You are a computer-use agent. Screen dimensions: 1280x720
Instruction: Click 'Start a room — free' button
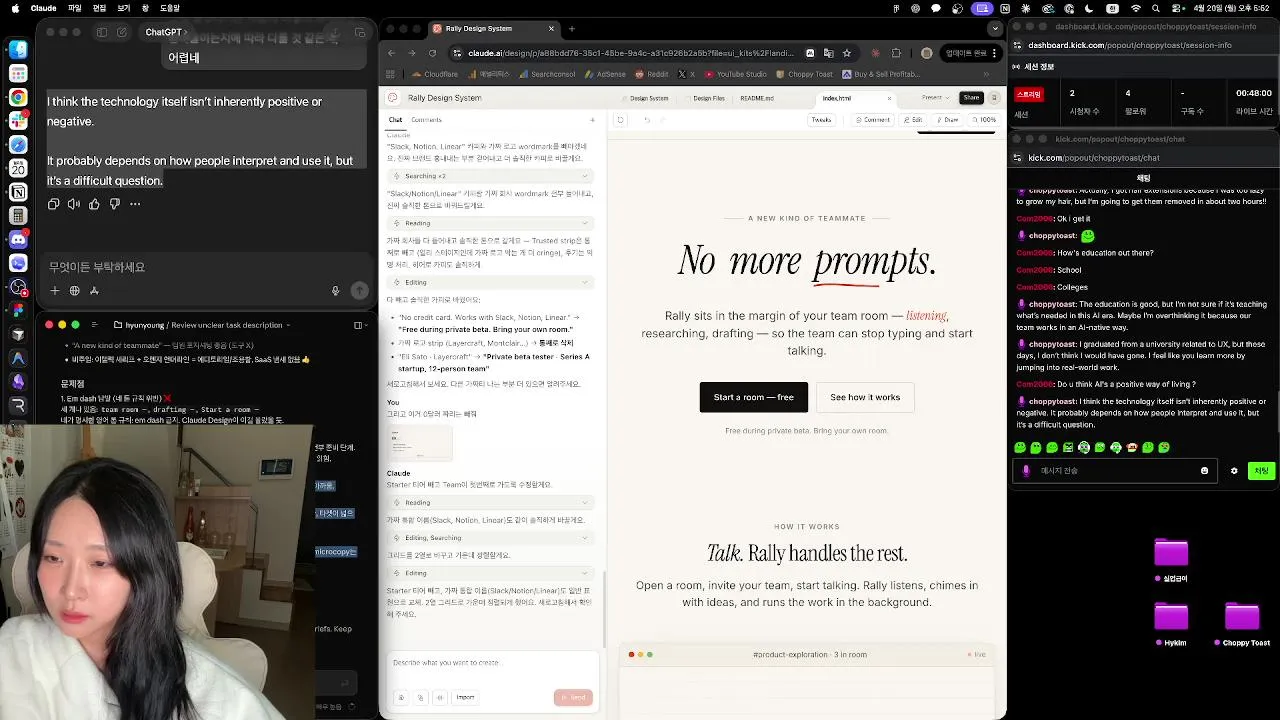(x=753, y=397)
